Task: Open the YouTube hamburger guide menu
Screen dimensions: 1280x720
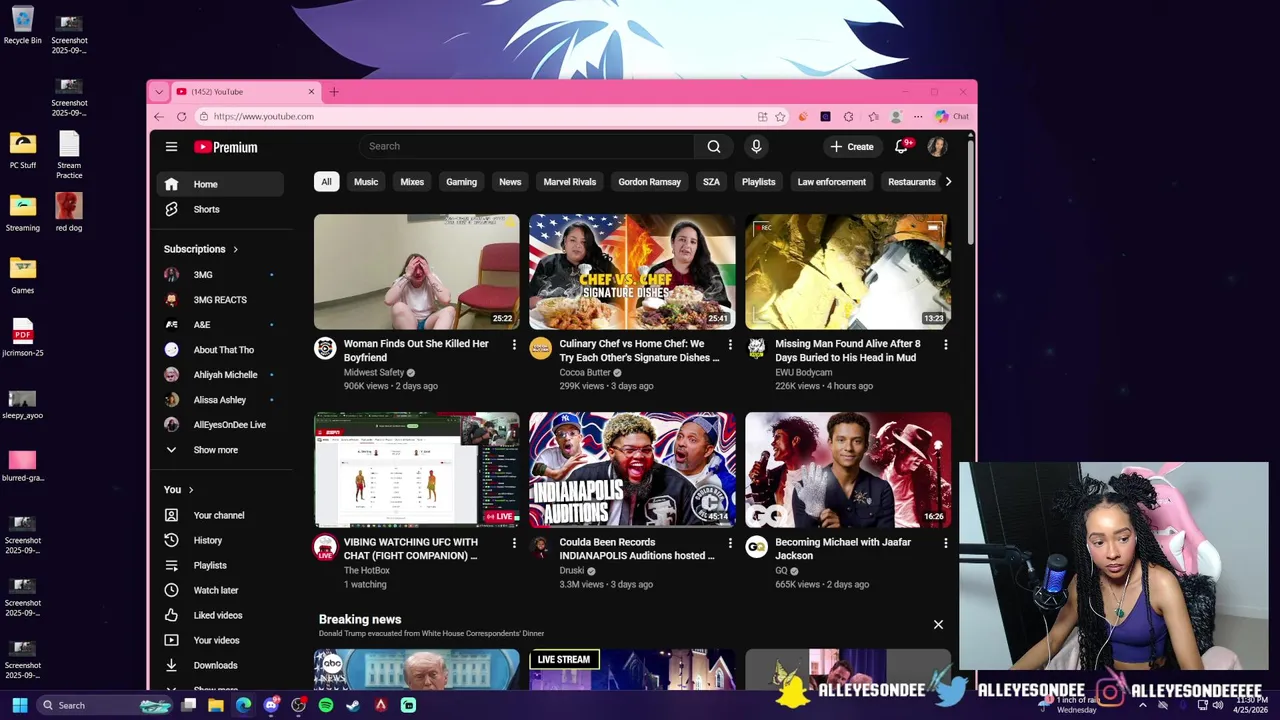Action: coord(171,147)
